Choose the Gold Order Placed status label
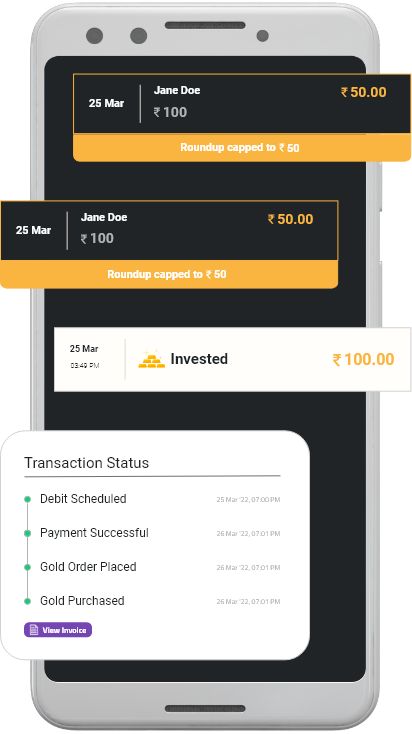Viewport: 412px width, 734px height. (88, 567)
